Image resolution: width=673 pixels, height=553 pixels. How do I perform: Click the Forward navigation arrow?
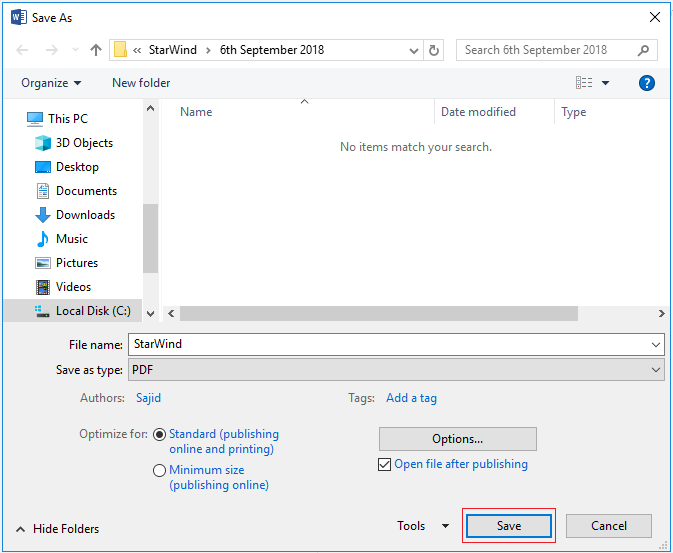[x=52, y=50]
